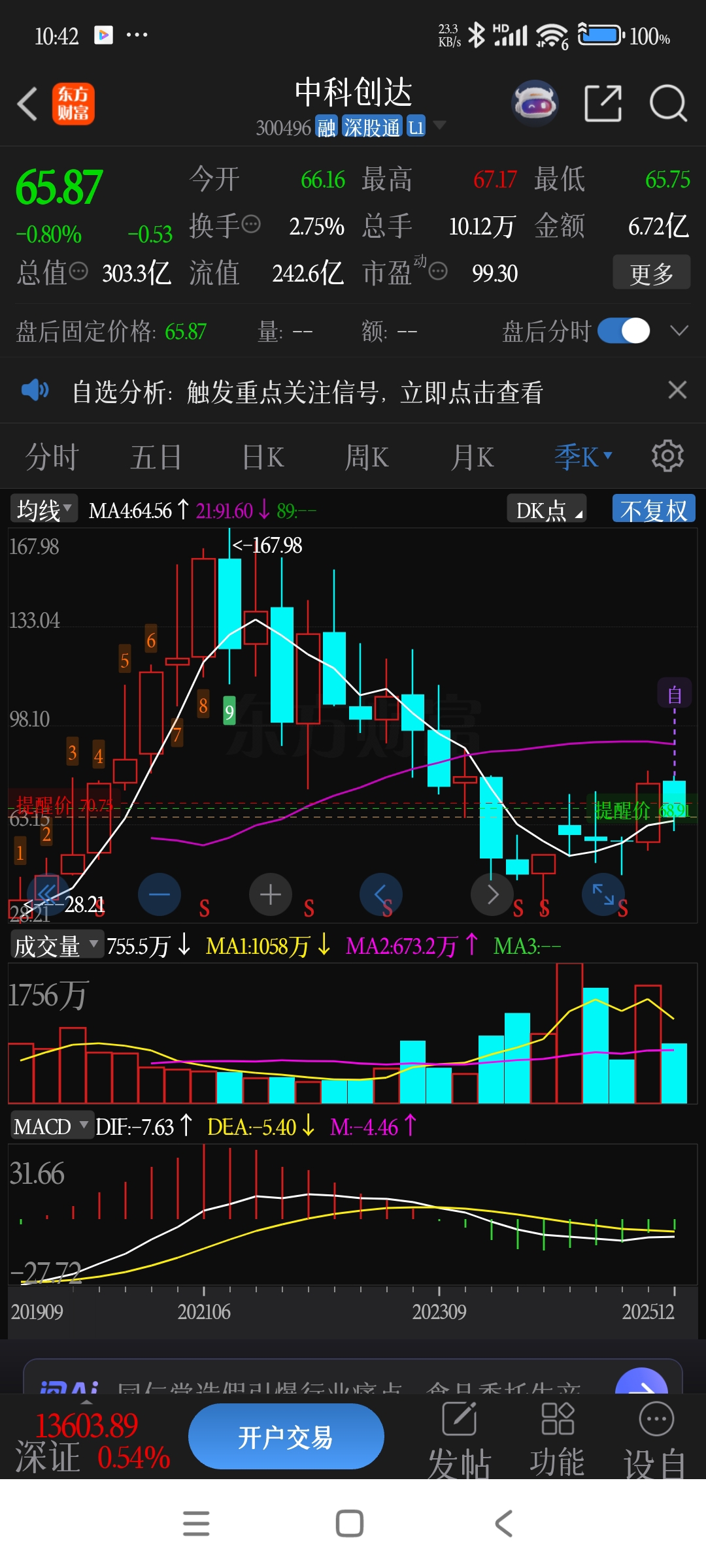This screenshot has height=1568, width=706.
Task: Tap Android recent apps menu button
Action: click(x=196, y=1524)
